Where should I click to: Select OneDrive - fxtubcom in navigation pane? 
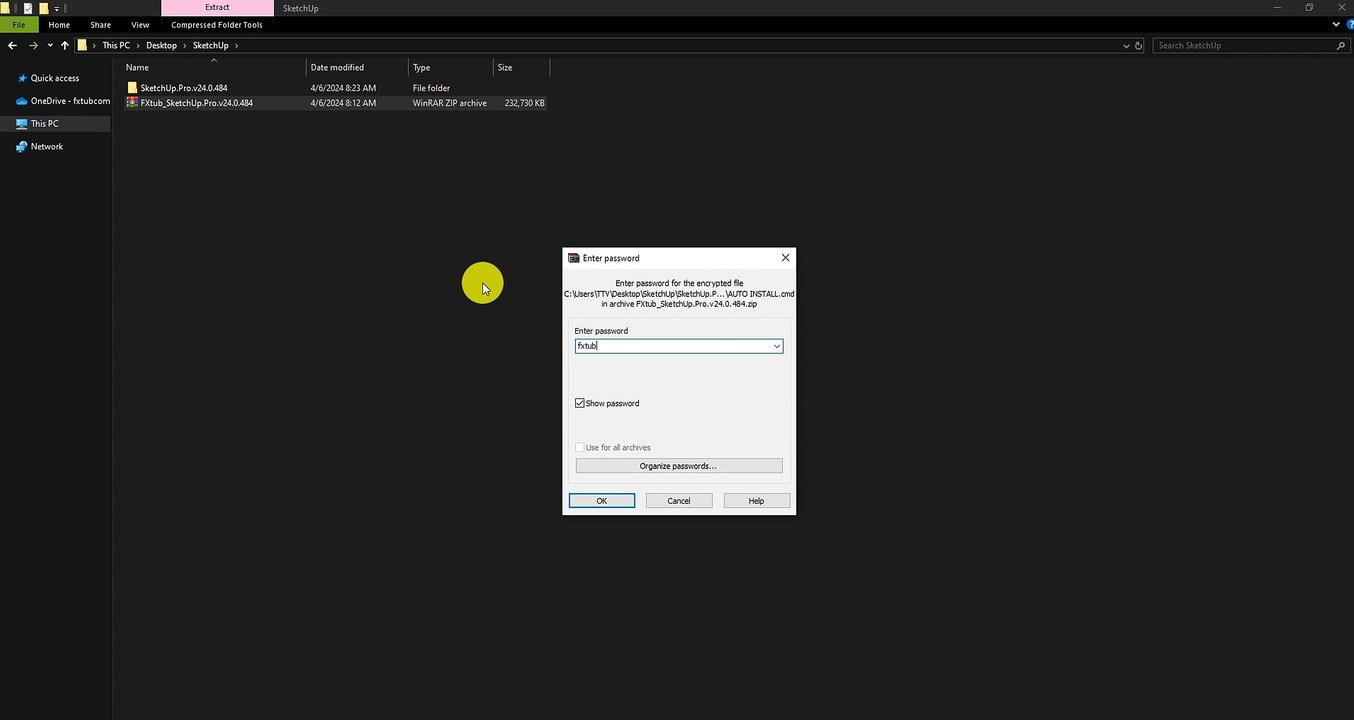tap(70, 101)
